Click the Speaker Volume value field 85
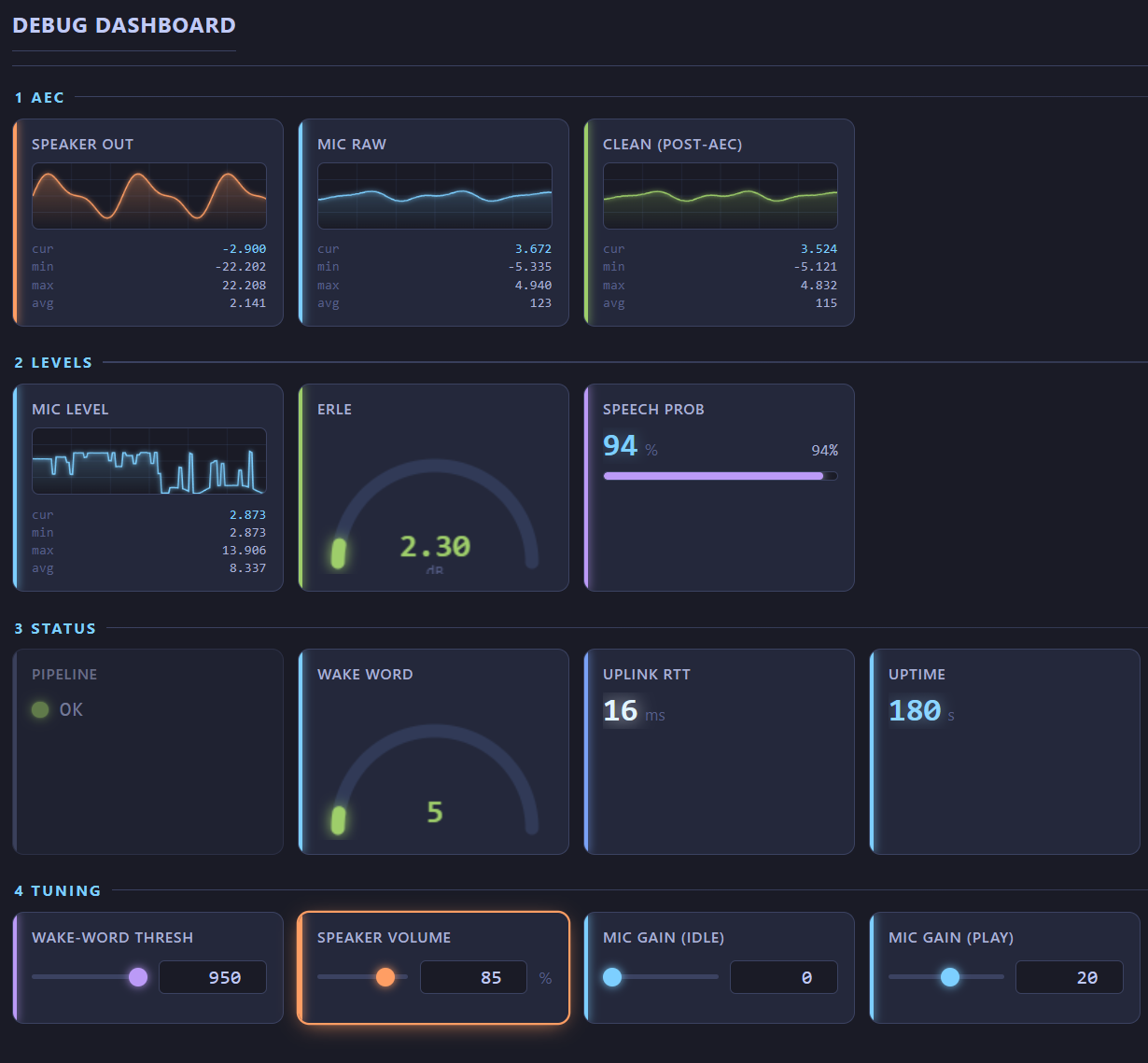The height and width of the screenshot is (1063, 1148). [x=473, y=977]
